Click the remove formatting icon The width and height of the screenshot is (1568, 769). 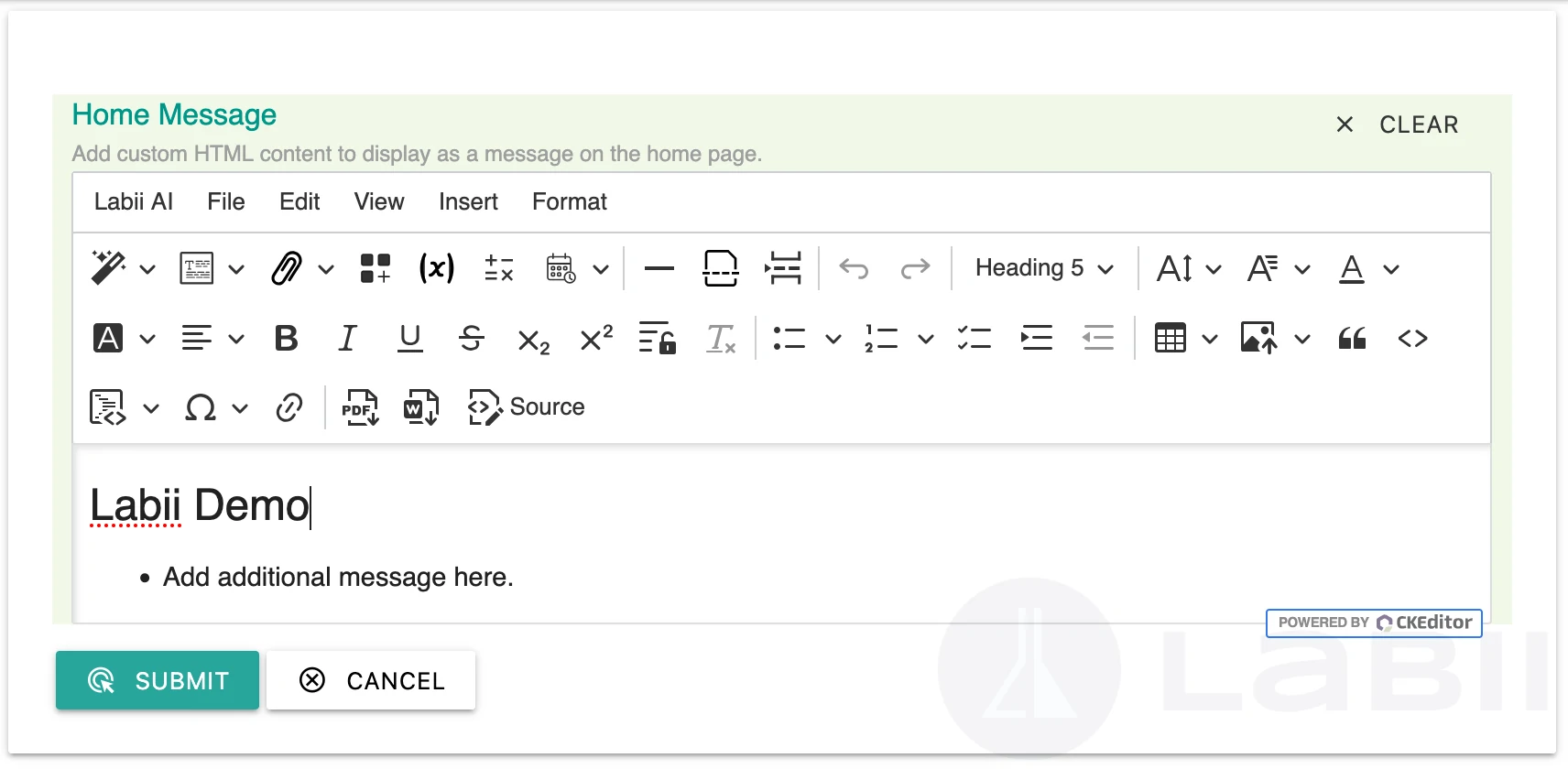coord(721,339)
